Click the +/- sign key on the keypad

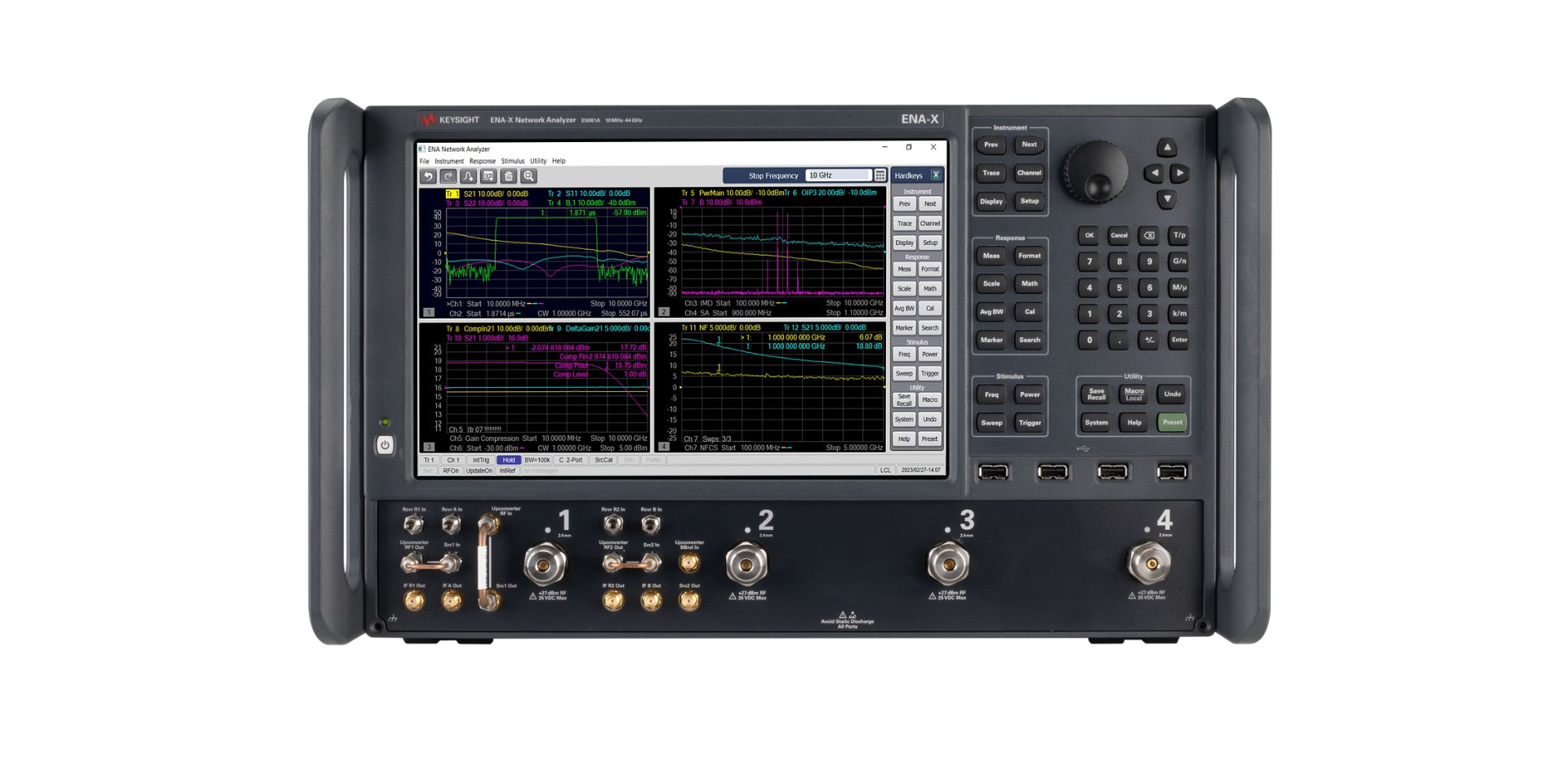click(1149, 340)
